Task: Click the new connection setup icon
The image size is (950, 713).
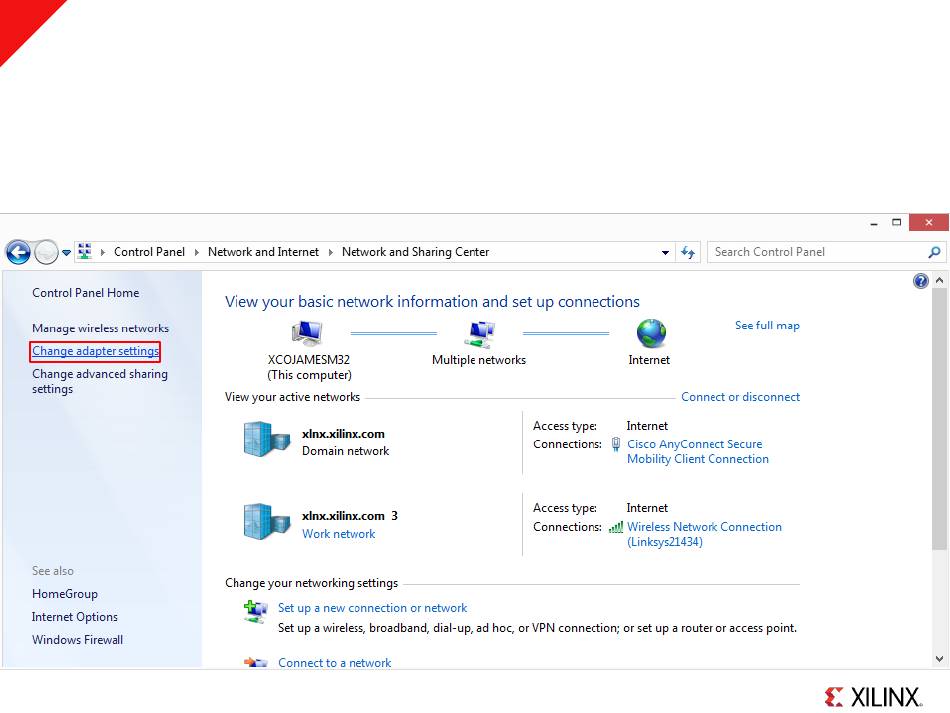Action: point(255,611)
